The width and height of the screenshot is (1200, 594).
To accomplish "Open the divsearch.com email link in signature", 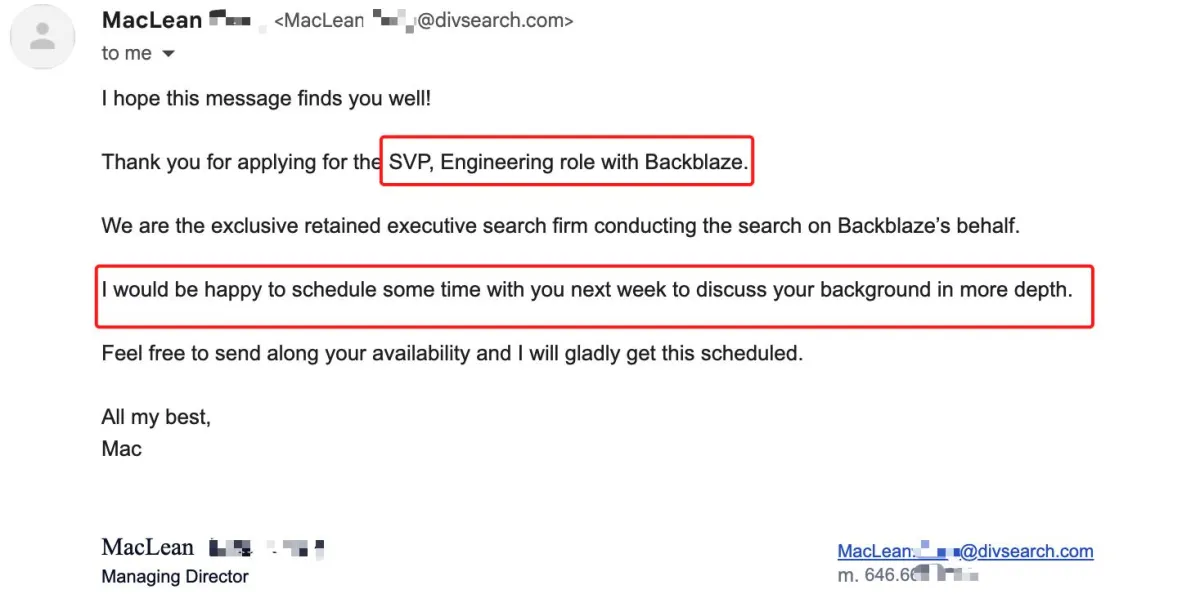I will pos(965,551).
